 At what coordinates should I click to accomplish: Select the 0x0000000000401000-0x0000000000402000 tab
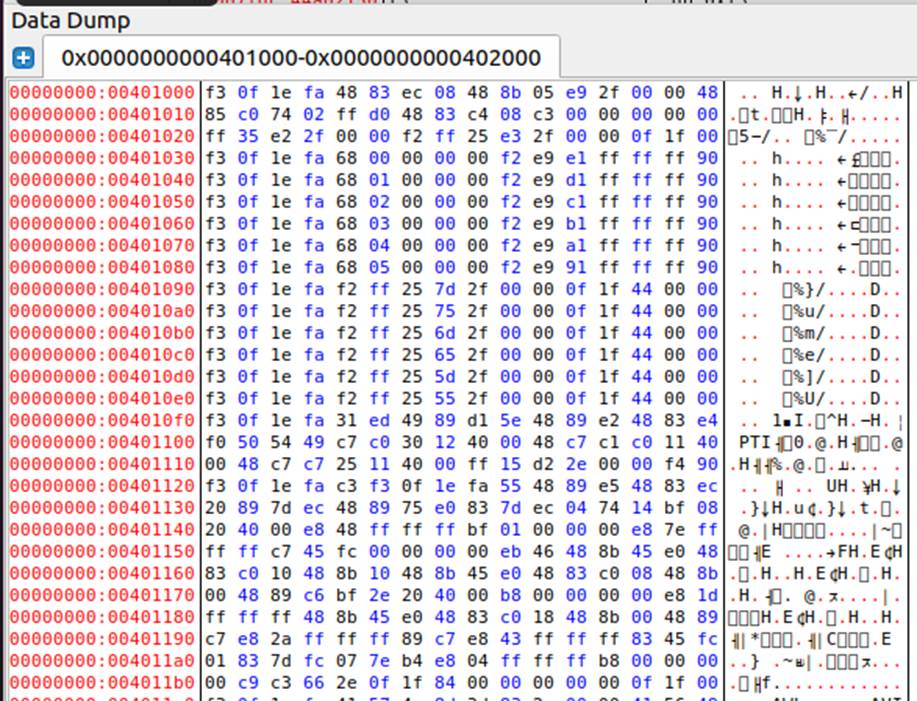click(300, 58)
